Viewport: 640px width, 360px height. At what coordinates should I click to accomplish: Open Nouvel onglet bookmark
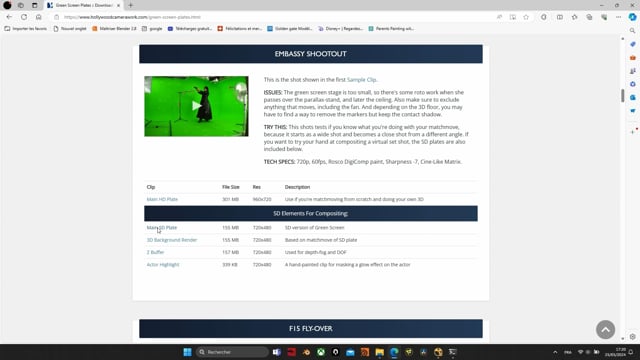(70, 29)
